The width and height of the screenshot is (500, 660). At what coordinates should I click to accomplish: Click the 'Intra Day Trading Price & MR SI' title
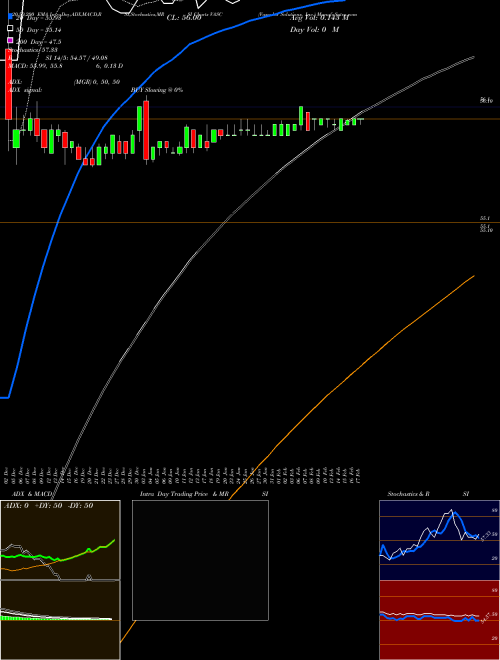tap(204, 494)
